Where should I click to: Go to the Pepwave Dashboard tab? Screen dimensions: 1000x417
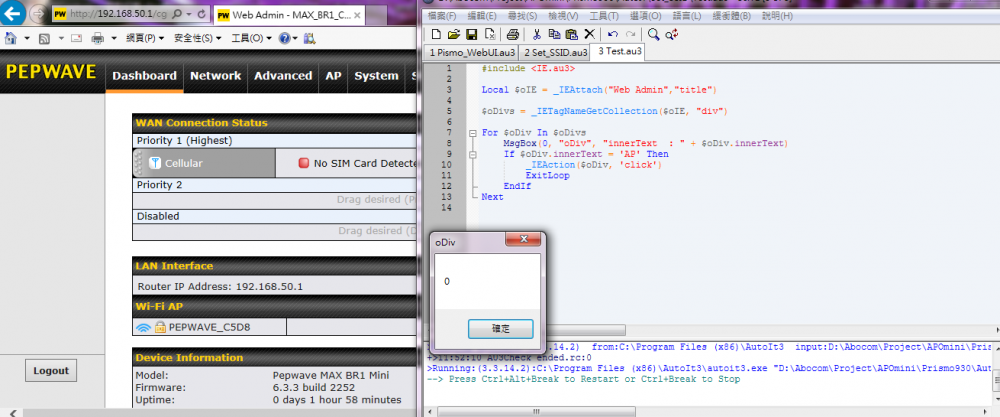[x=144, y=76]
